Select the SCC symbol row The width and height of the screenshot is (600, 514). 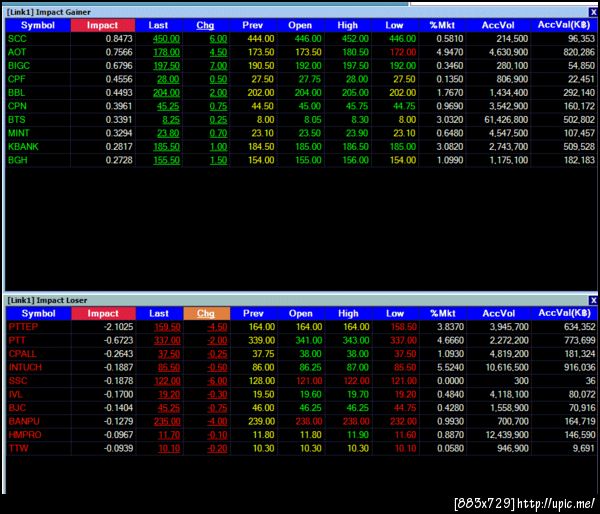click(x=302, y=39)
